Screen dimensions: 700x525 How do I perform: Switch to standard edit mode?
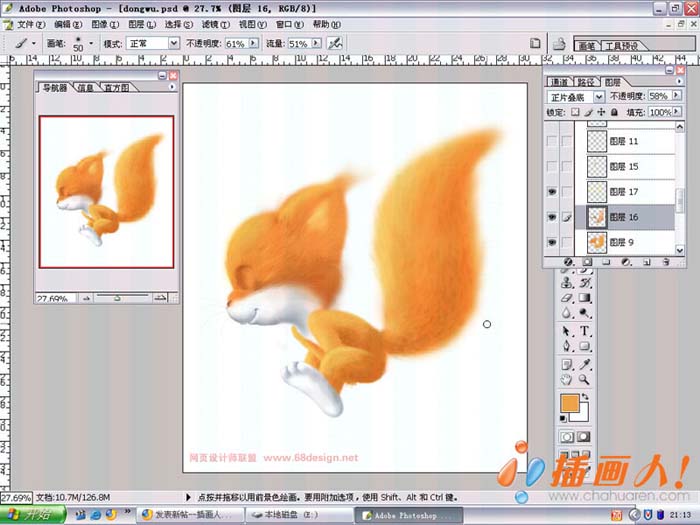point(567,437)
